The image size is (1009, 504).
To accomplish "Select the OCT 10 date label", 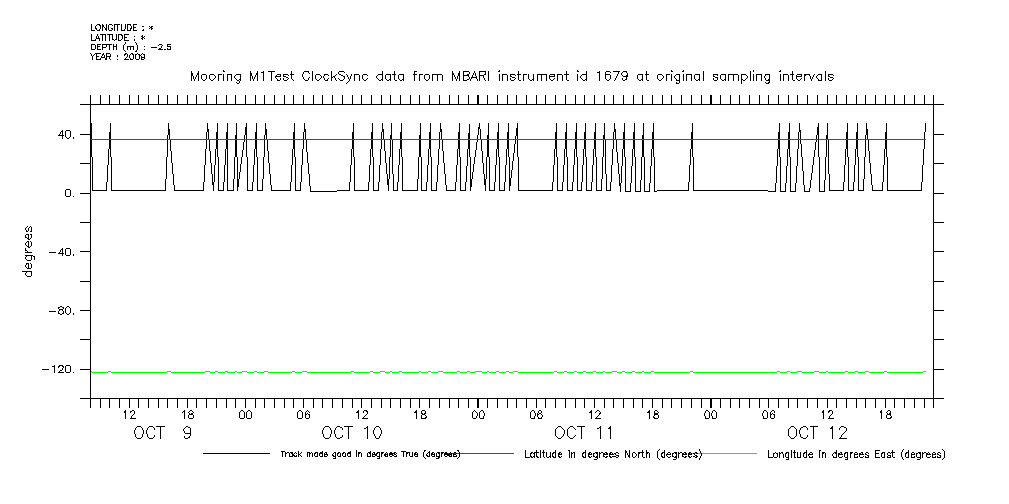I will (x=351, y=433).
